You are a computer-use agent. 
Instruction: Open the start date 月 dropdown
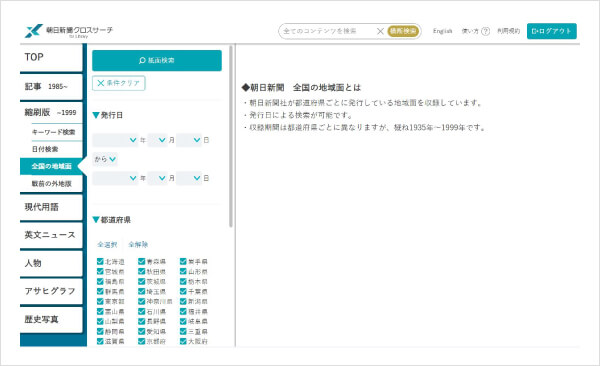pyautogui.click(x=157, y=140)
